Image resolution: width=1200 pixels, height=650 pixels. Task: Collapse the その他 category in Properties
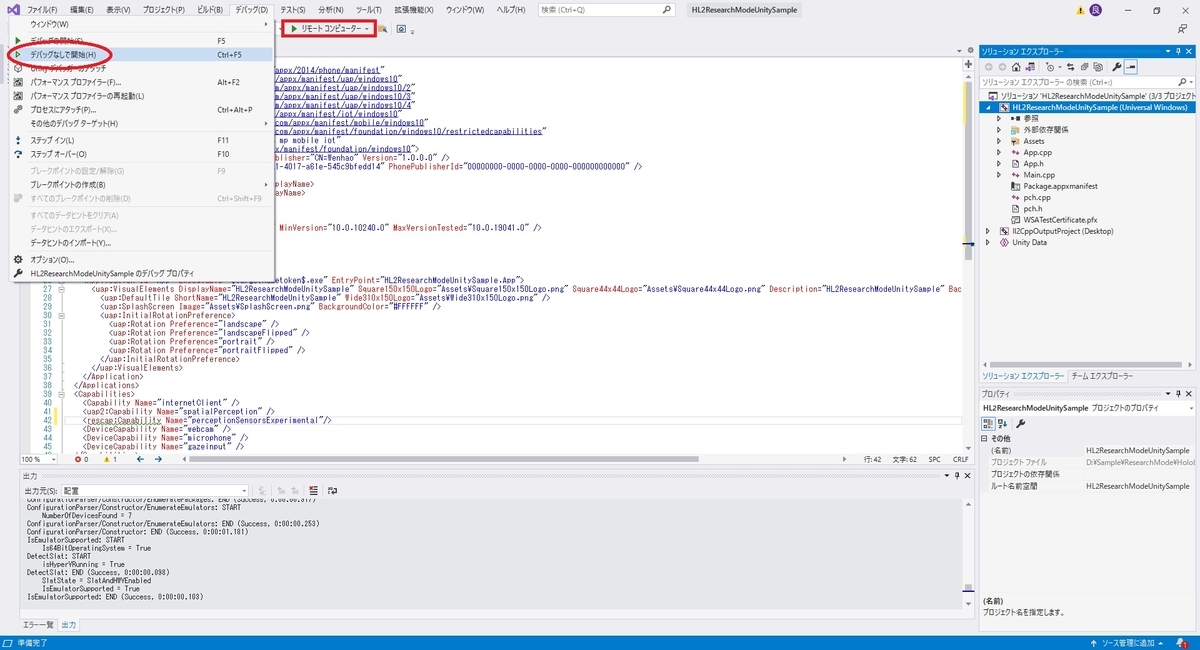click(984, 438)
